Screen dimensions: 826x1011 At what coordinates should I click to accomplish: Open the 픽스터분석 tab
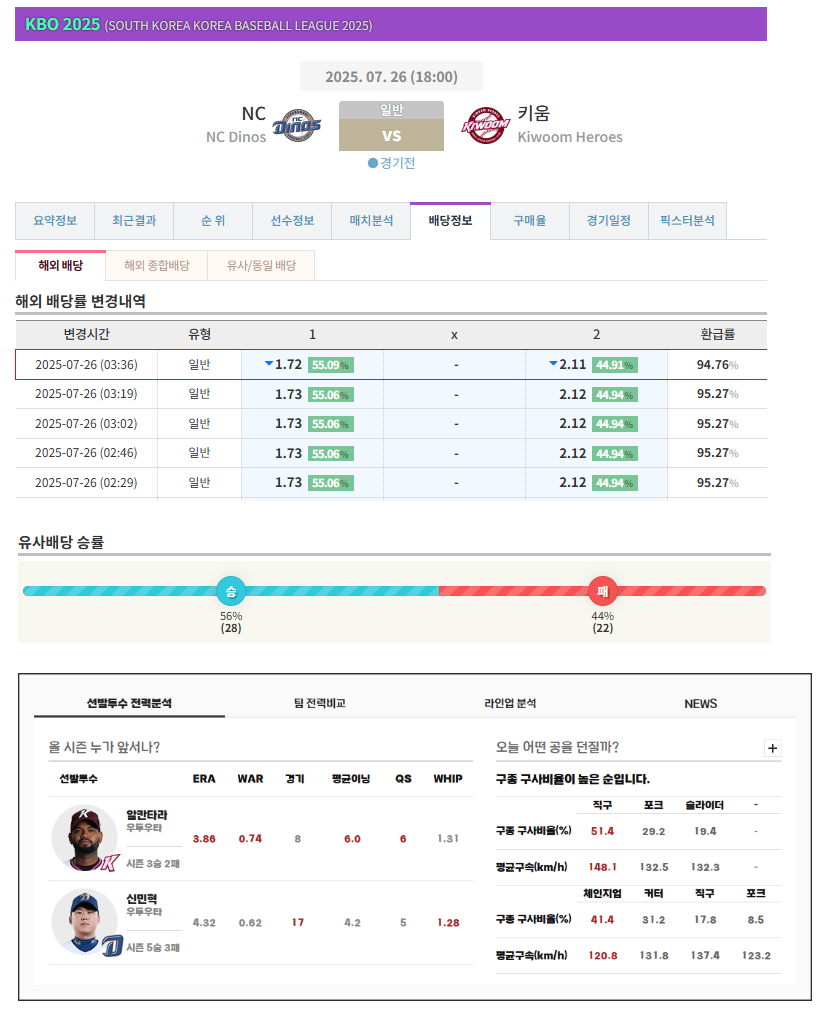(687, 221)
